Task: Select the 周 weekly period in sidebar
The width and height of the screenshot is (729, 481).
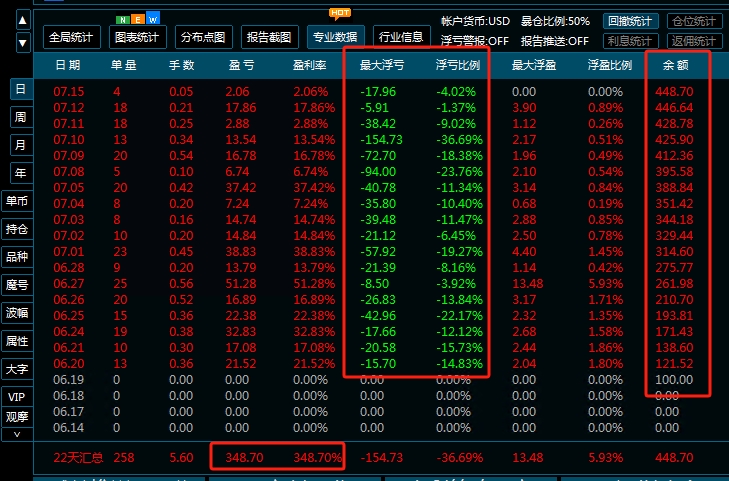Action: tap(21, 117)
